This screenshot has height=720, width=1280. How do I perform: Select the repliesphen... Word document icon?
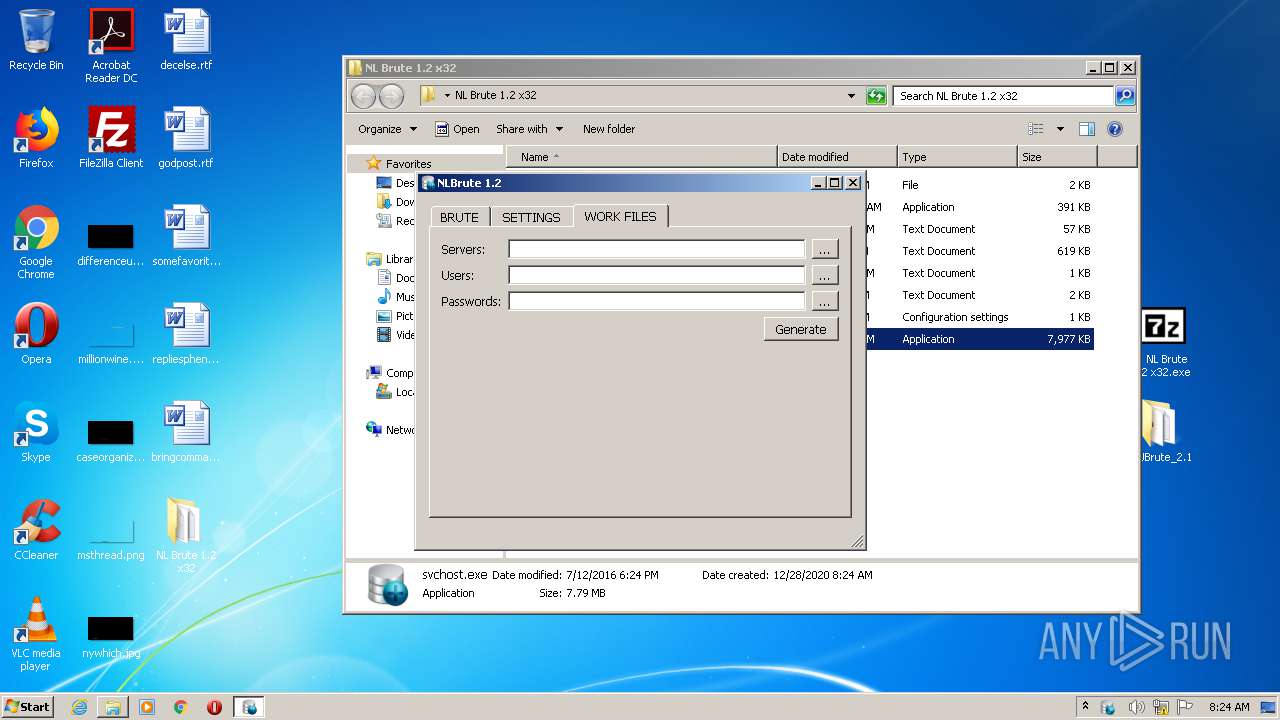click(186, 334)
